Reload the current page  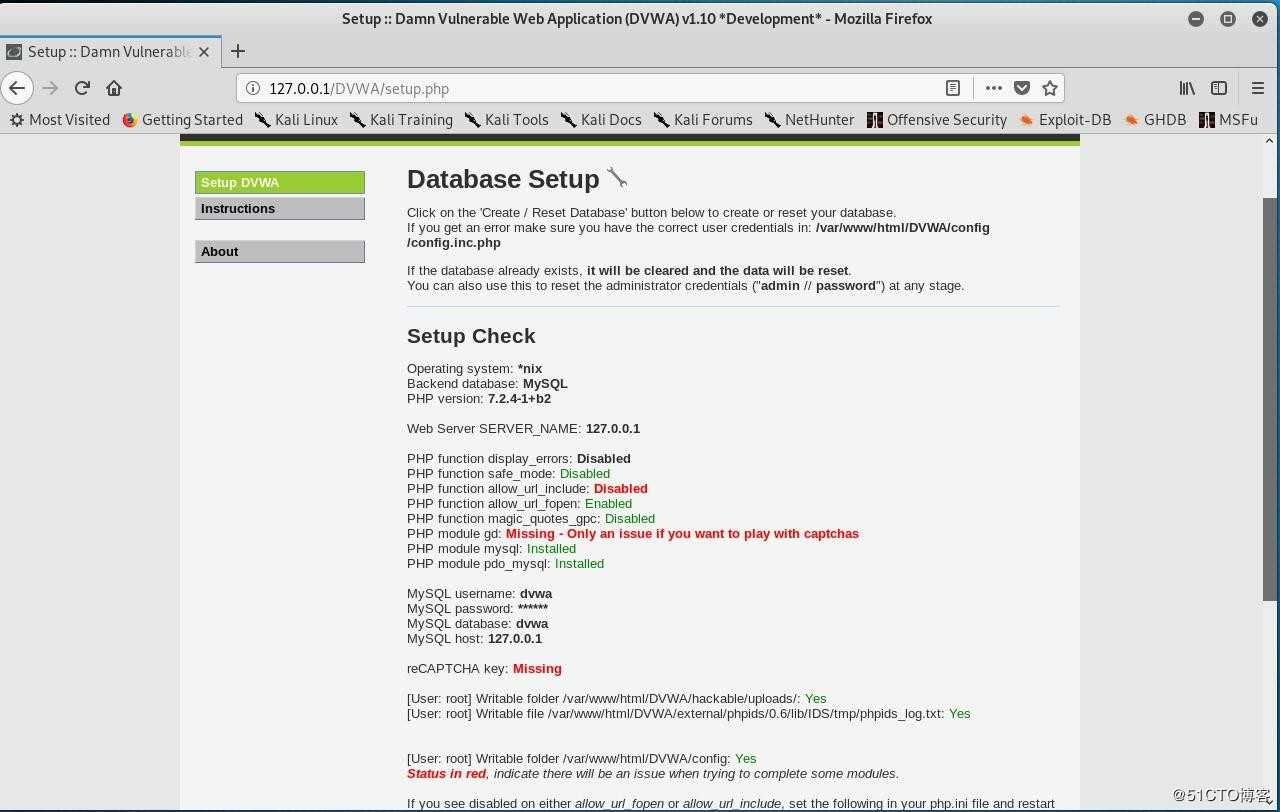tap(82, 88)
